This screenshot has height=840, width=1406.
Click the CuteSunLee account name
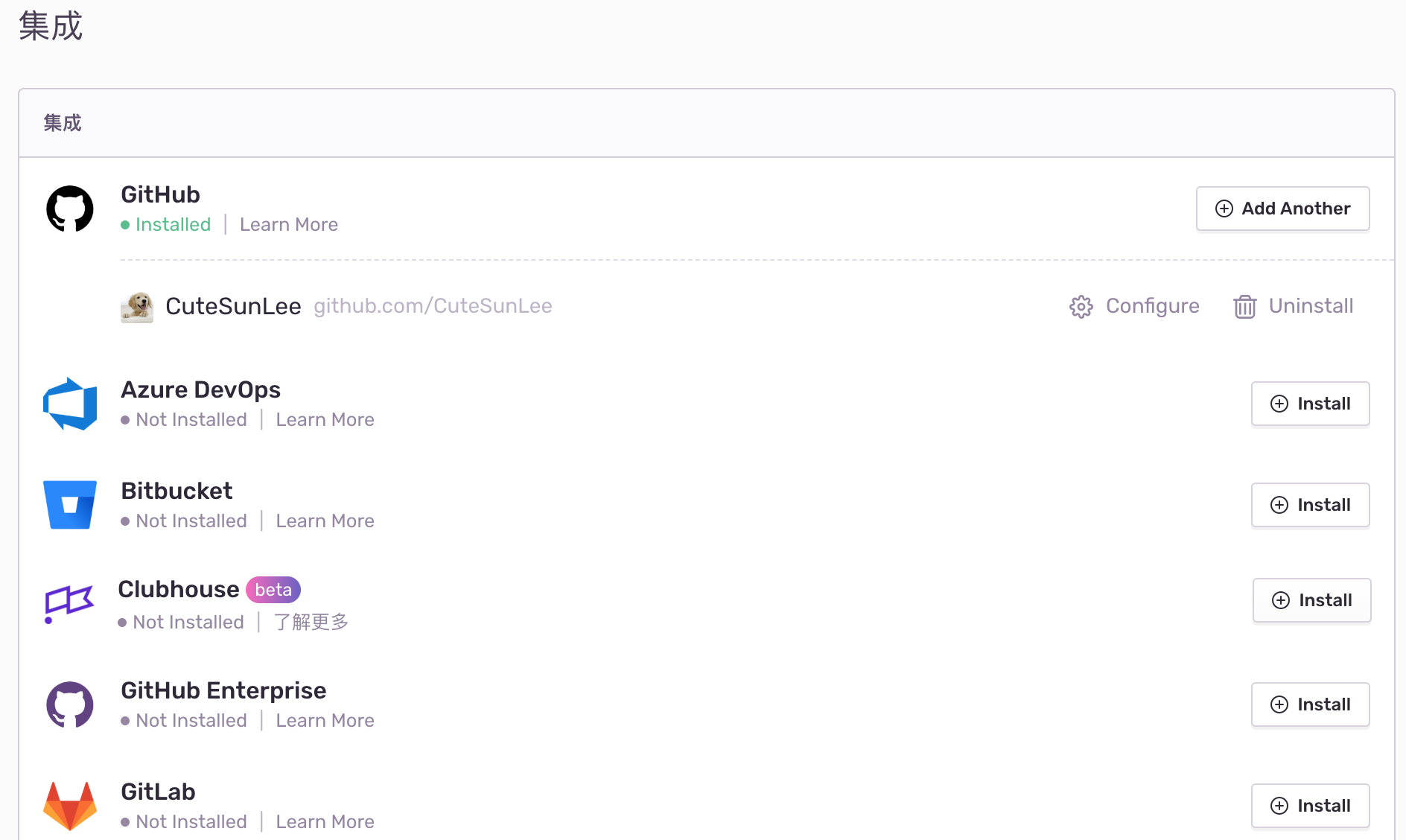pos(233,306)
